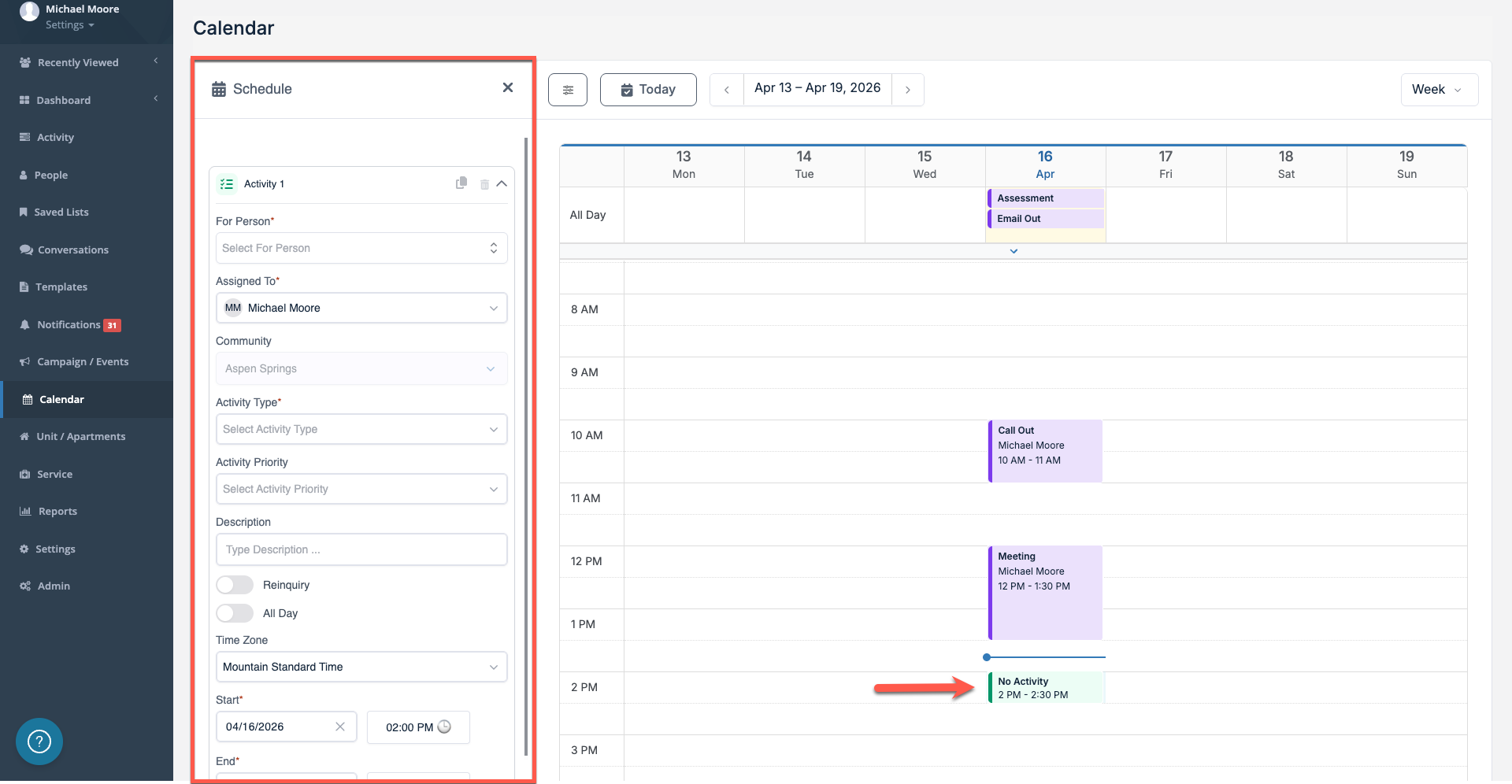
Task: Open the Select For Person dropdown
Action: pos(361,248)
